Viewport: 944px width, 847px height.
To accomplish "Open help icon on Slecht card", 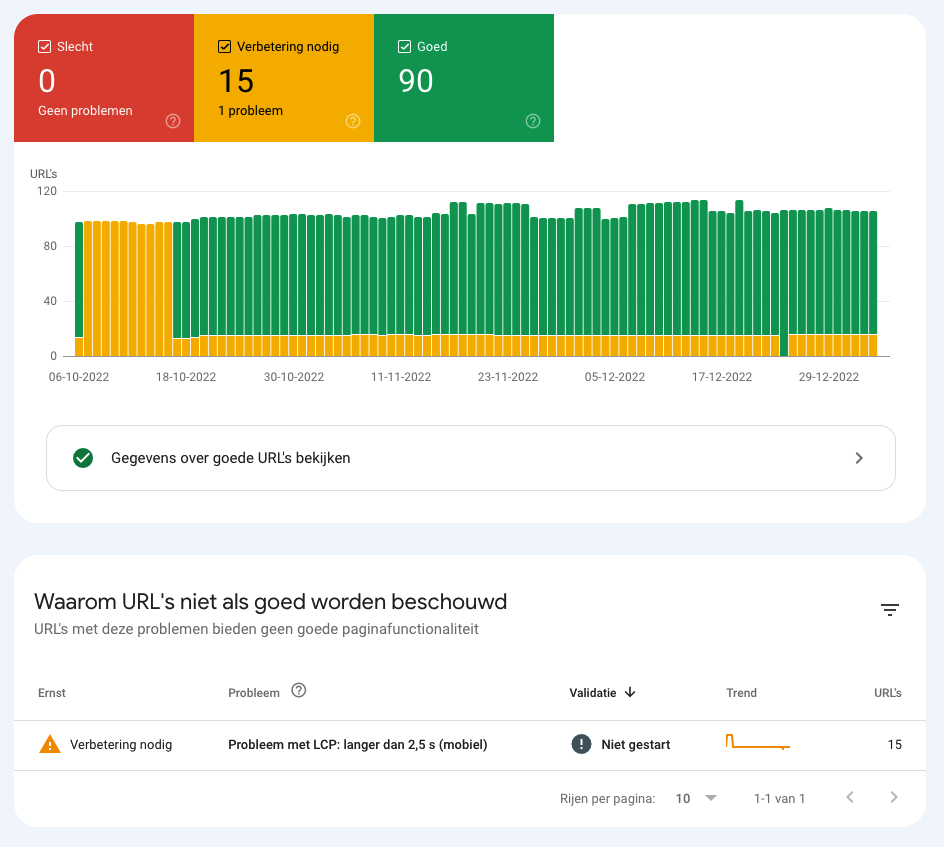I will point(173,121).
